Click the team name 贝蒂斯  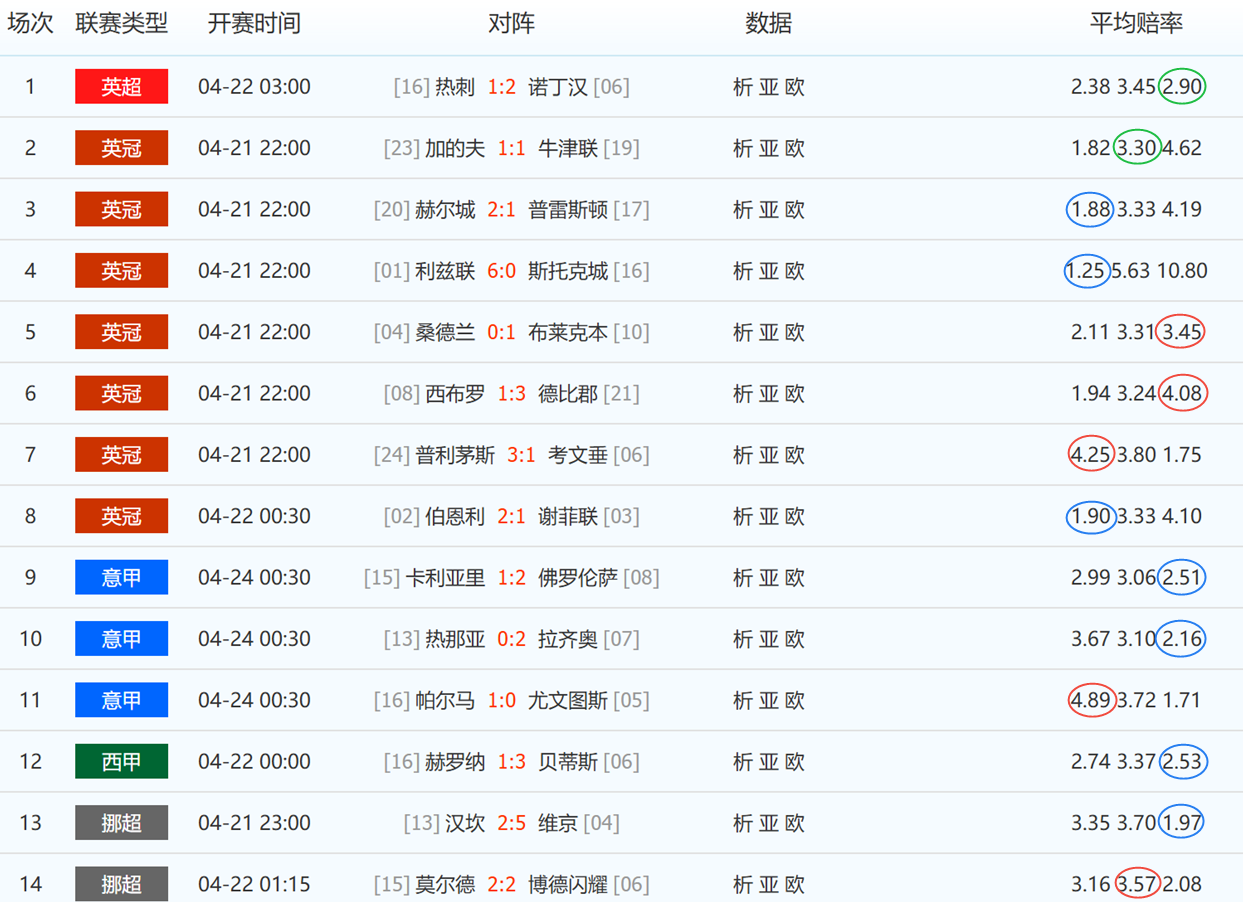coord(567,762)
